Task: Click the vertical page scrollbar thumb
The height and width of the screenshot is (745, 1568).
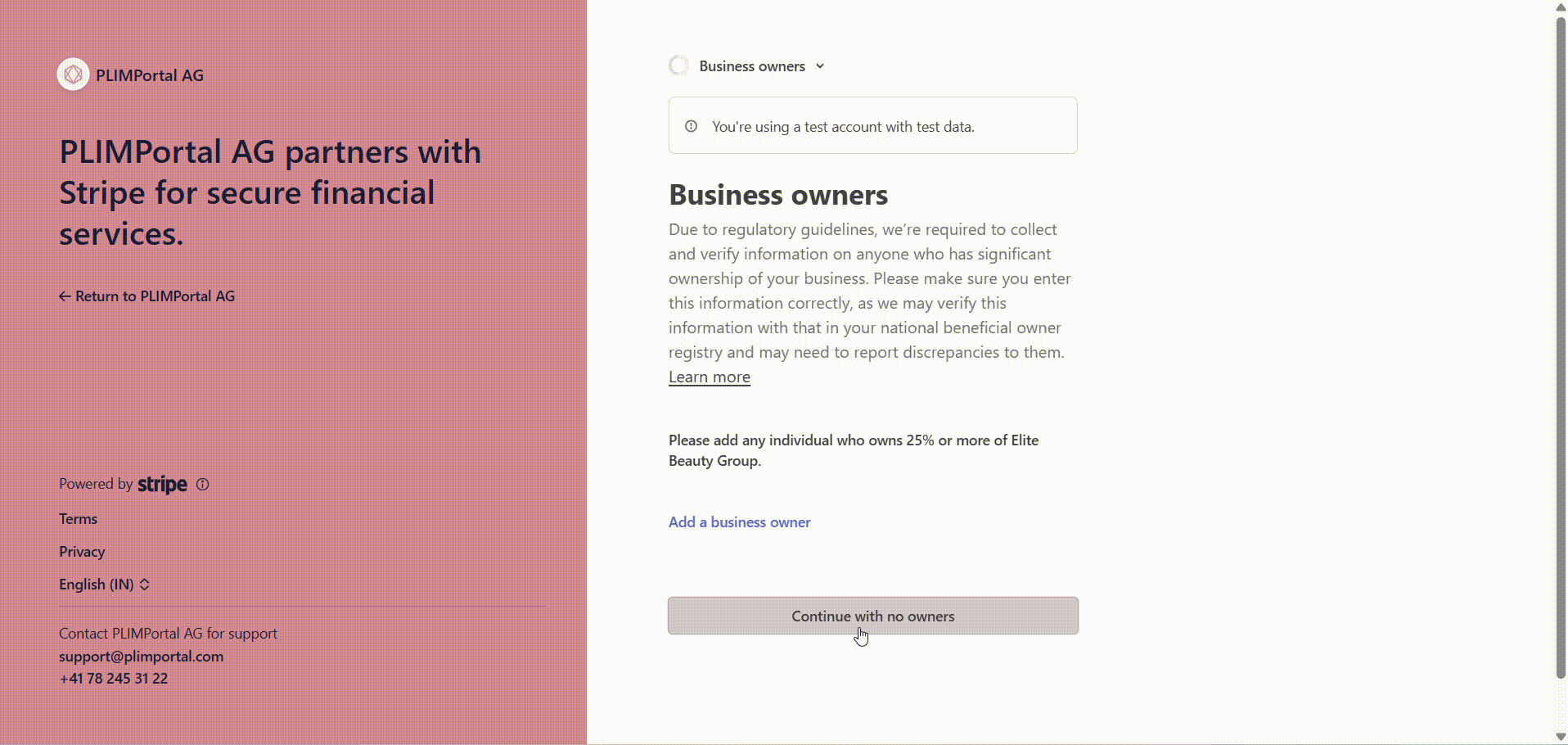Action: [x=1561, y=348]
